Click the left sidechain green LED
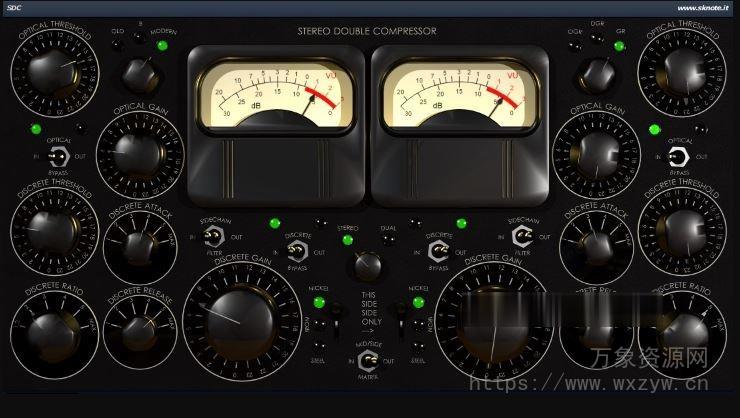 [275, 223]
